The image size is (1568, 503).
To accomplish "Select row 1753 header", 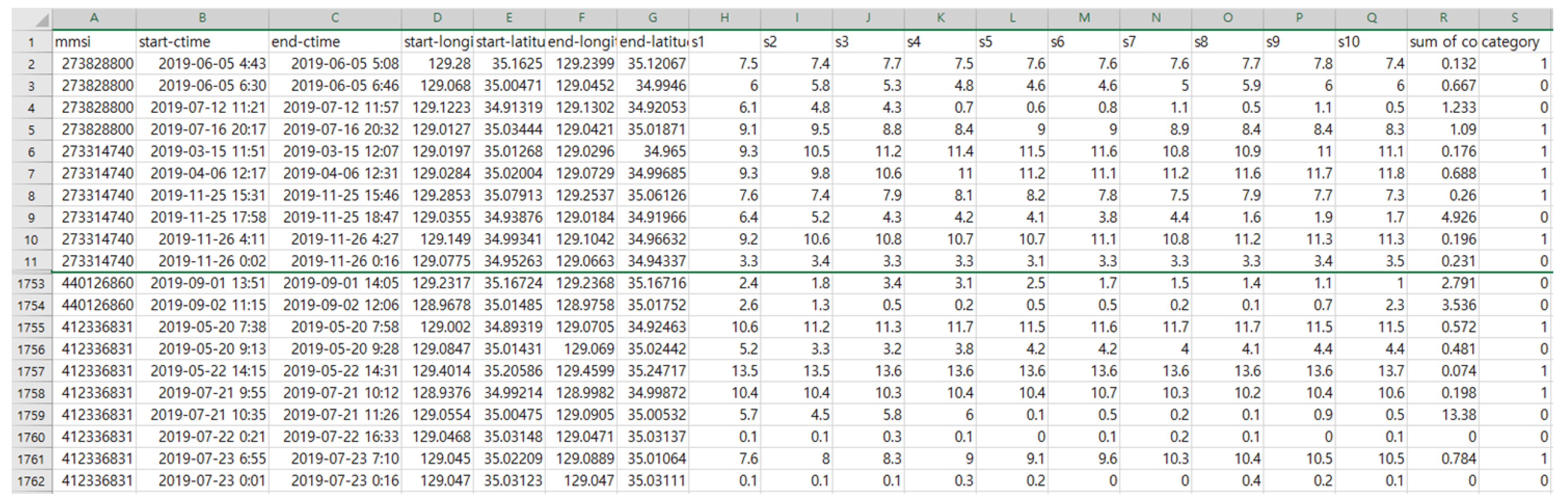I will click(31, 284).
